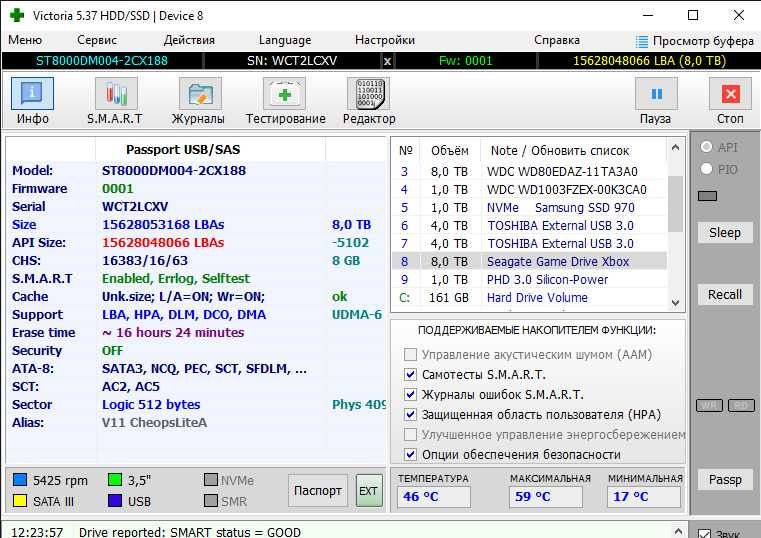The image size is (761, 538).
Task: Toggle Управление акустическим шумом (AAM) checkbox
Action: (410, 355)
